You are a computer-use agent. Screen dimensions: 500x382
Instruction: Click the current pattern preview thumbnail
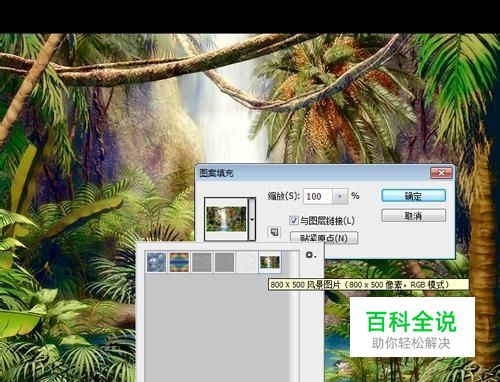click(226, 219)
